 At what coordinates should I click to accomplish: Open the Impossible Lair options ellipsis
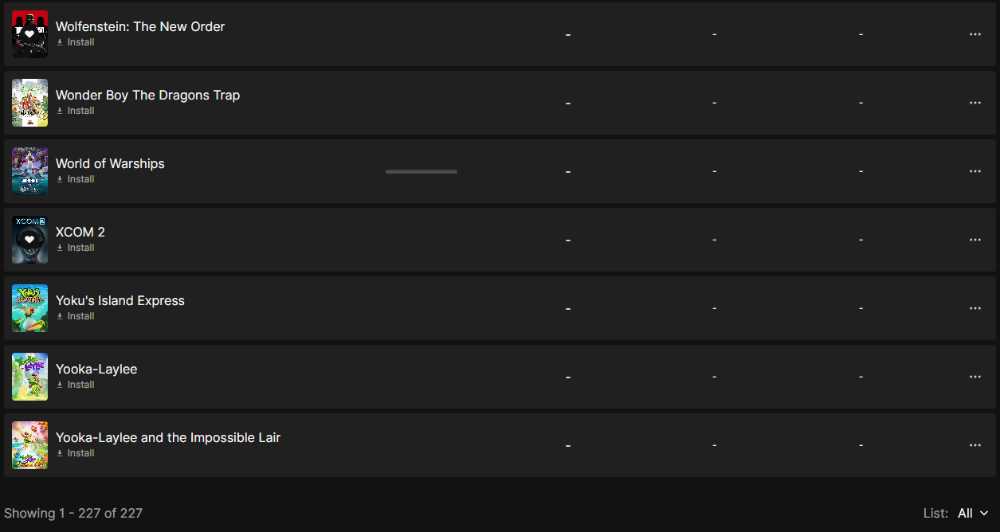975,445
